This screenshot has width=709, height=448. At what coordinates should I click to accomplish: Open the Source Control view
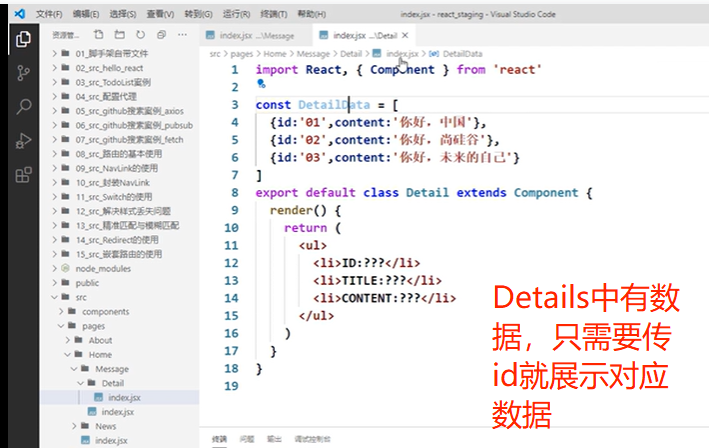23,73
